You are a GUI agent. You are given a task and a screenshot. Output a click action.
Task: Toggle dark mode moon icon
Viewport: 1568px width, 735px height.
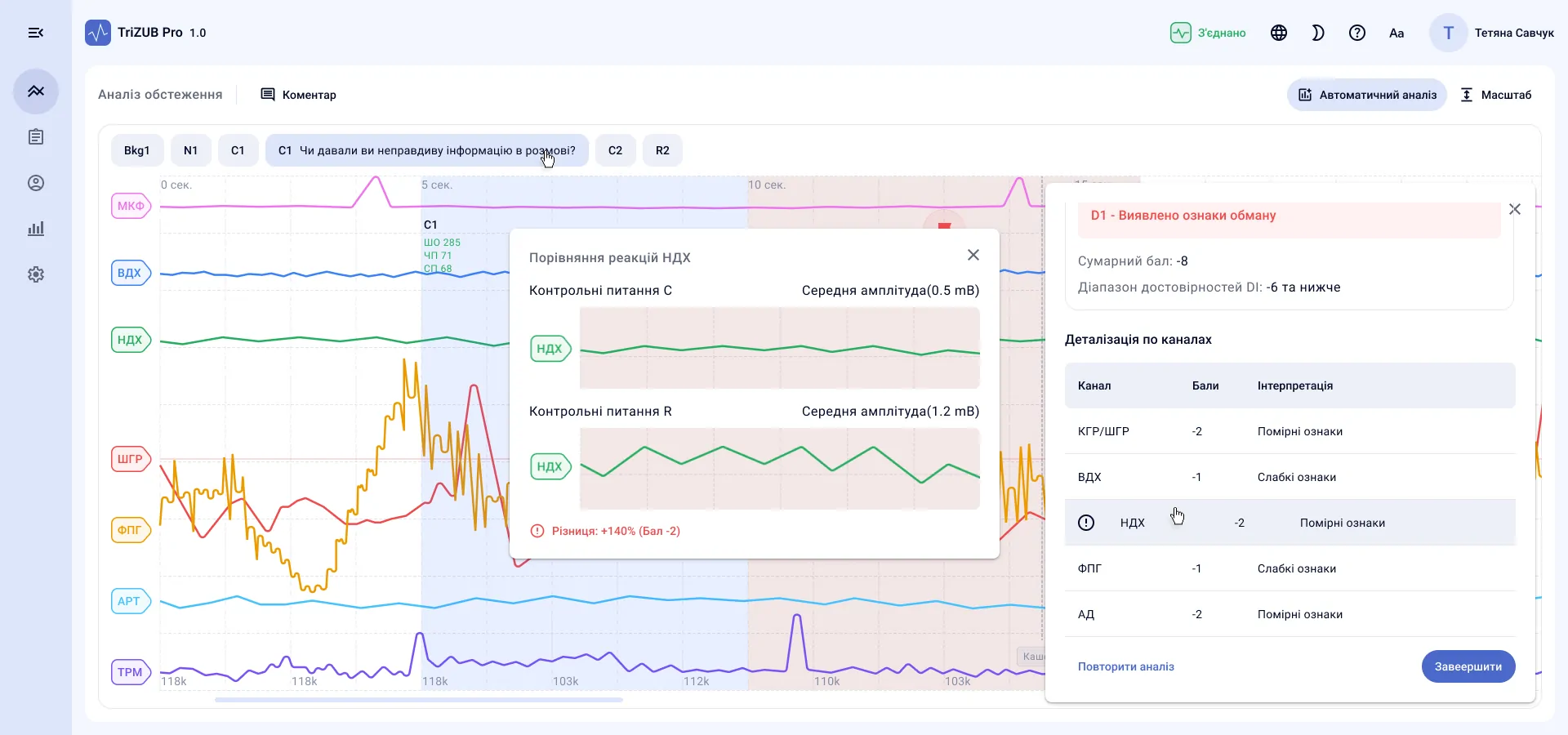1318,33
